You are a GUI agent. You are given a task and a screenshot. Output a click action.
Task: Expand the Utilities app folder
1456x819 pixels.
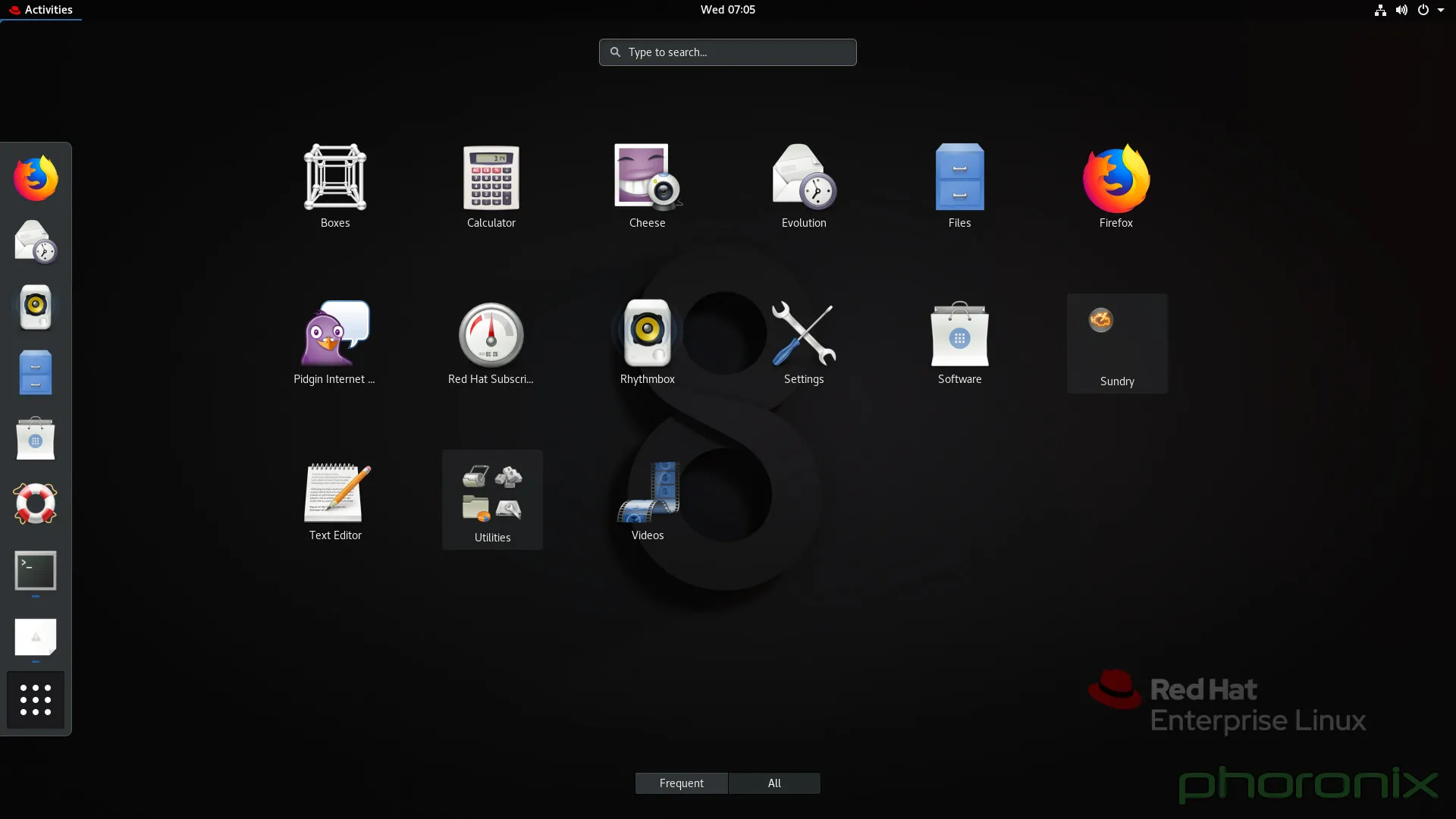pyautogui.click(x=492, y=500)
